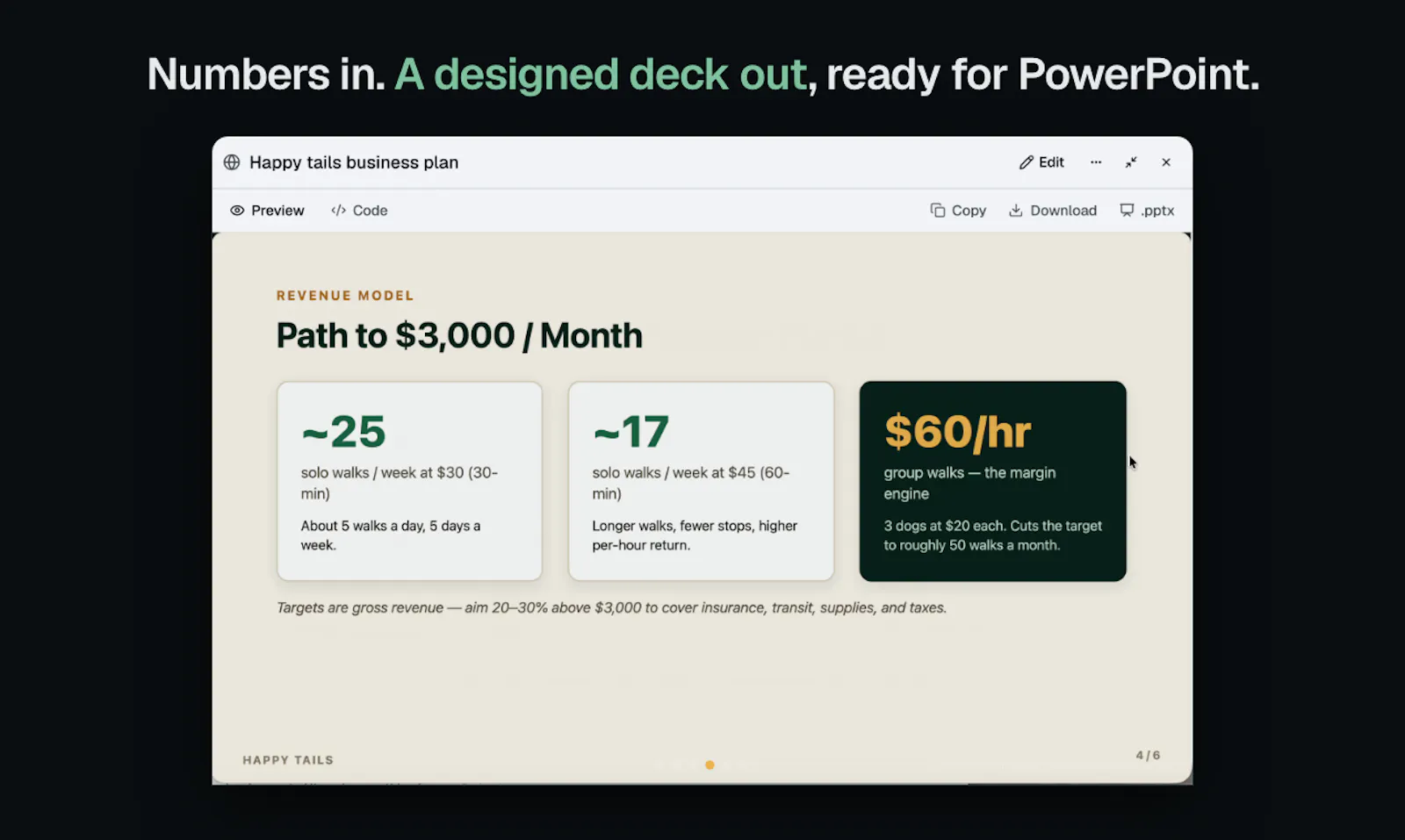Click the globe icon beside the title
The height and width of the screenshot is (840, 1405).
pos(232,162)
